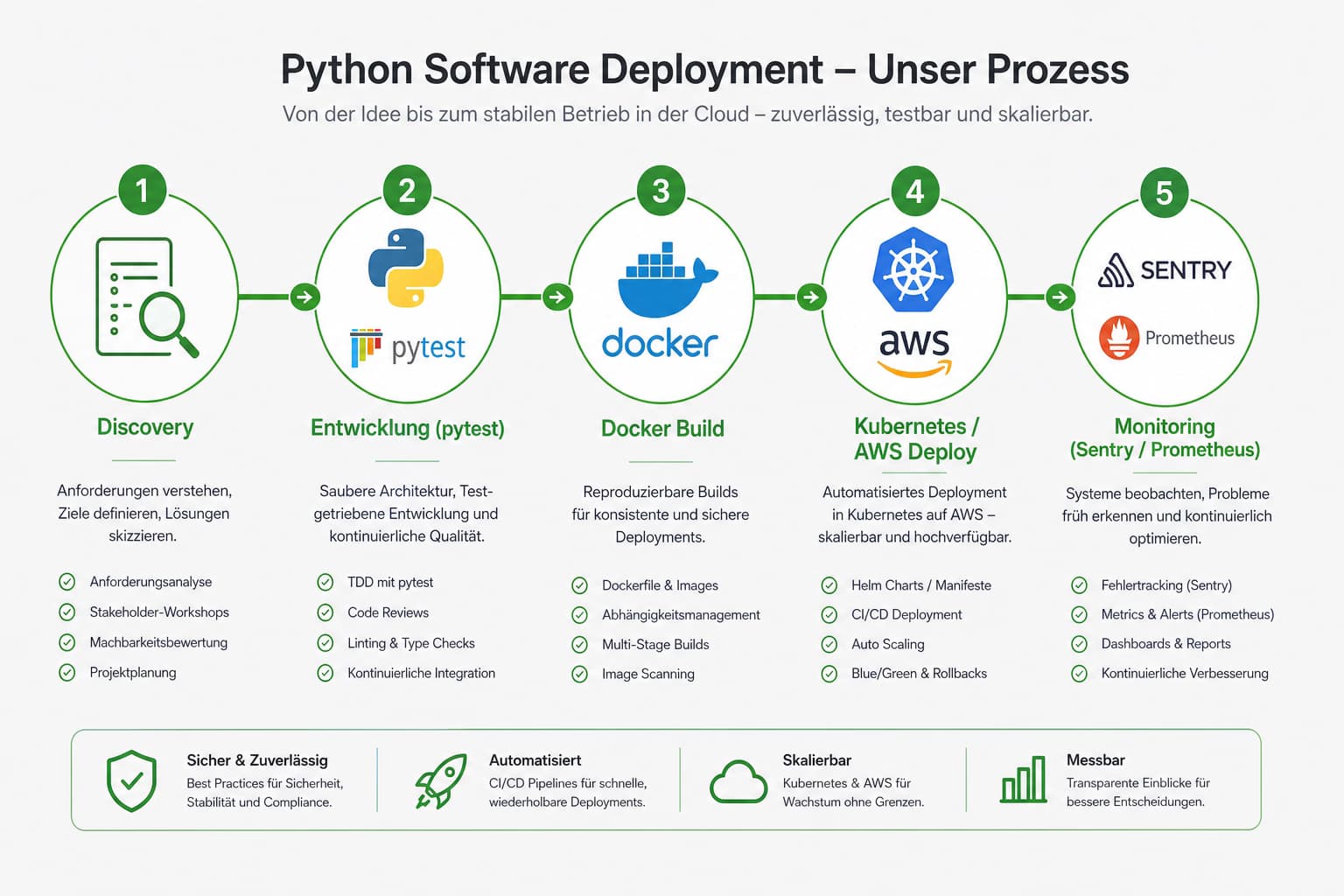Click the aws logo
1344x896 pixels.
pyautogui.click(x=914, y=353)
